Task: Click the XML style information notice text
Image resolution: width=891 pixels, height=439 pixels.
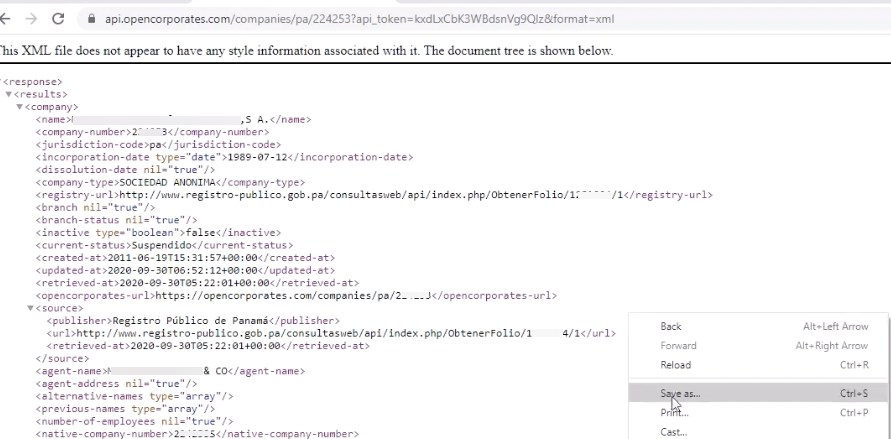Action: [x=306, y=51]
